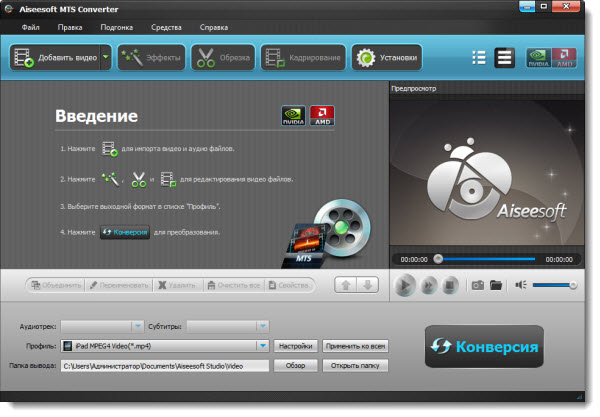The height and width of the screenshot is (417, 600).
Task: Switch to compact list view icon
Action: 478,58
